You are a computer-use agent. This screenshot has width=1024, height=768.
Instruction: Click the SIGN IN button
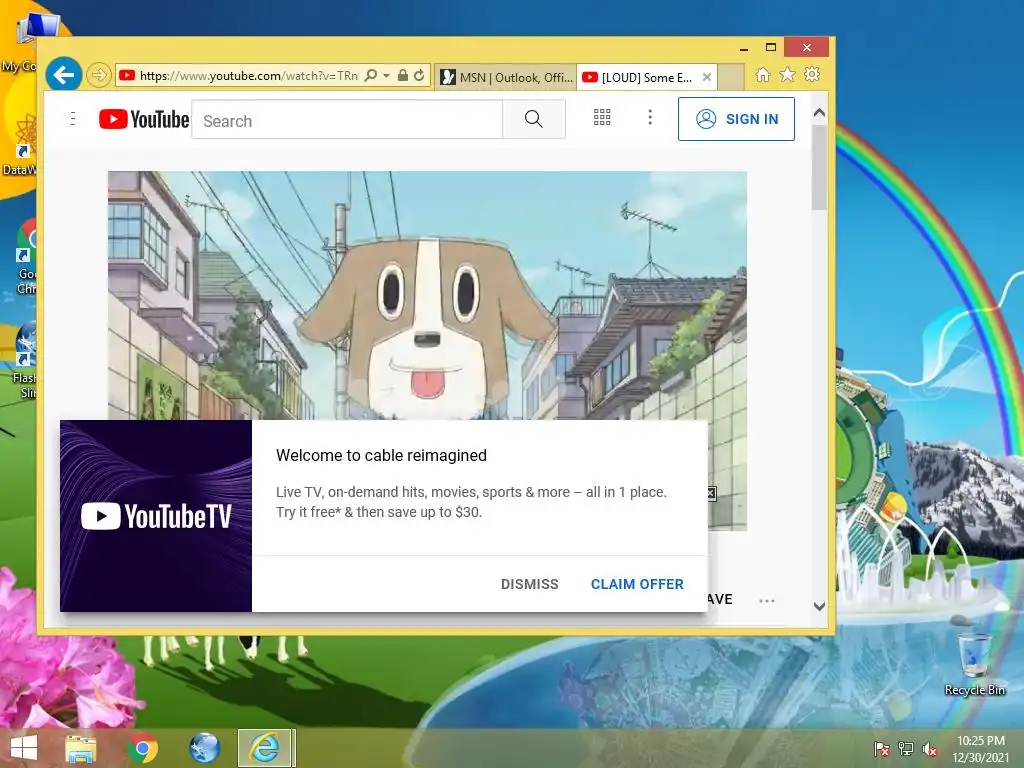(x=736, y=119)
